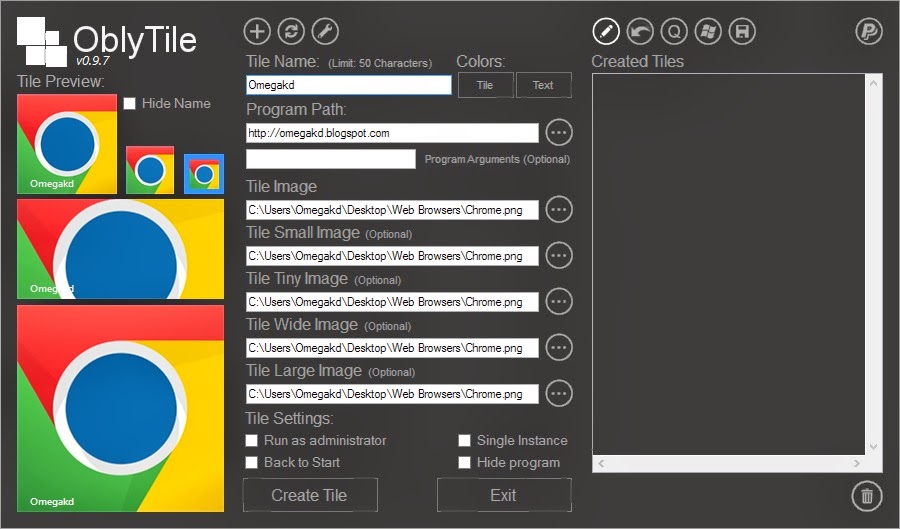
Task: Click the Tile Large Image path field
Action: pyautogui.click(x=392, y=394)
